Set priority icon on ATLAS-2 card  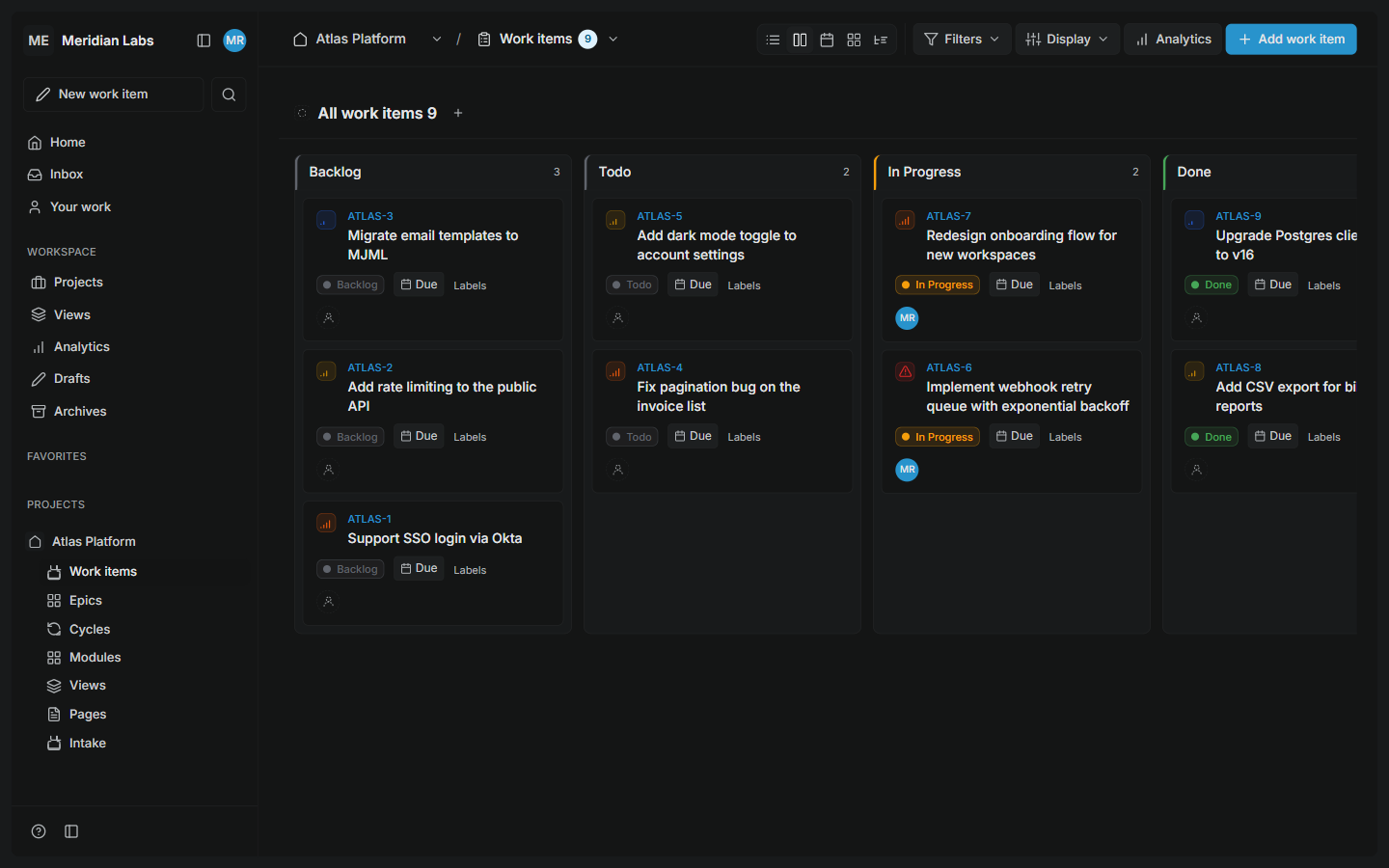(326, 371)
